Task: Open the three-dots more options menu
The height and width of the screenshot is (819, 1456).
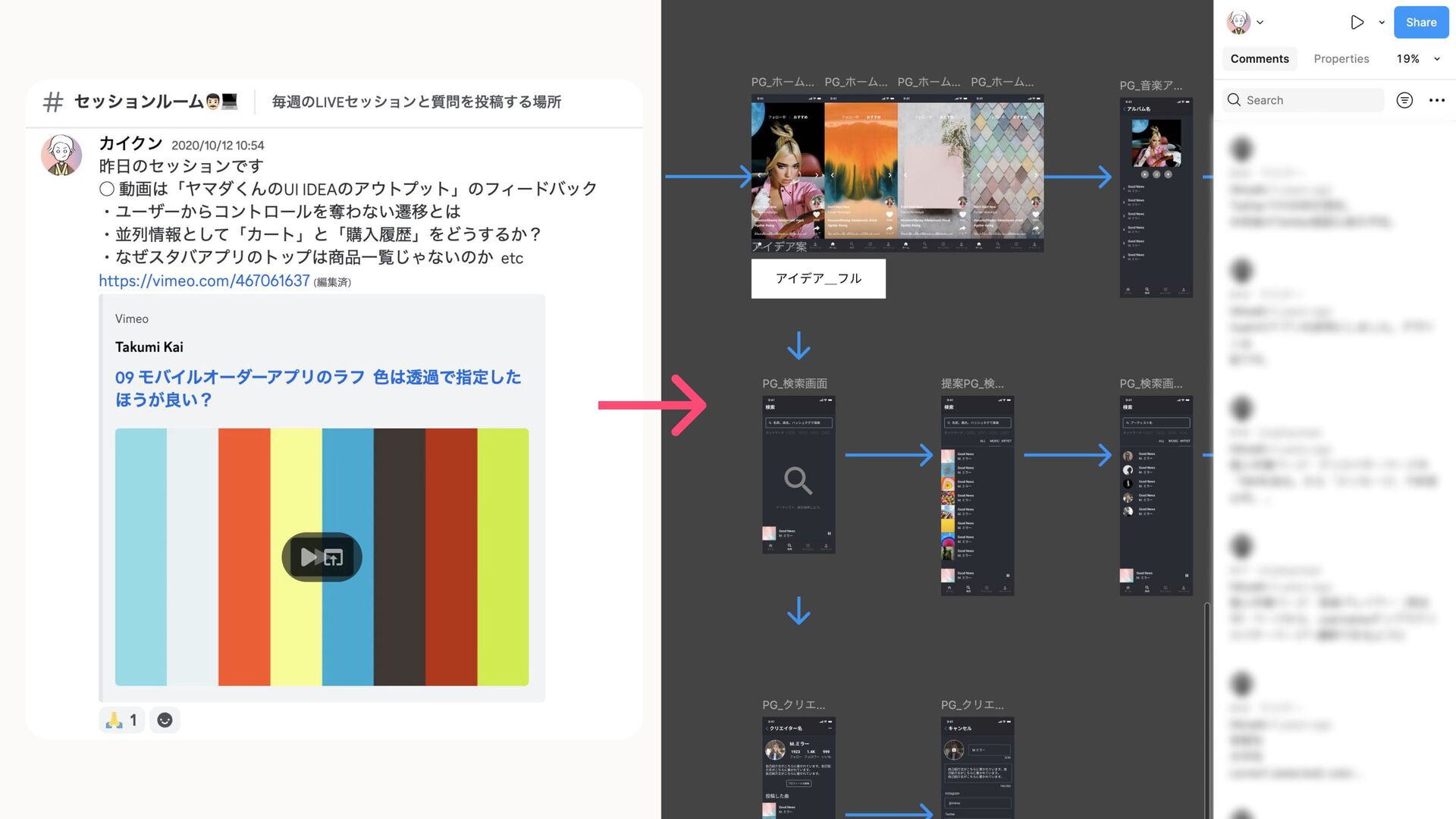Action: pyautogui.click(x=1436, y=100)
